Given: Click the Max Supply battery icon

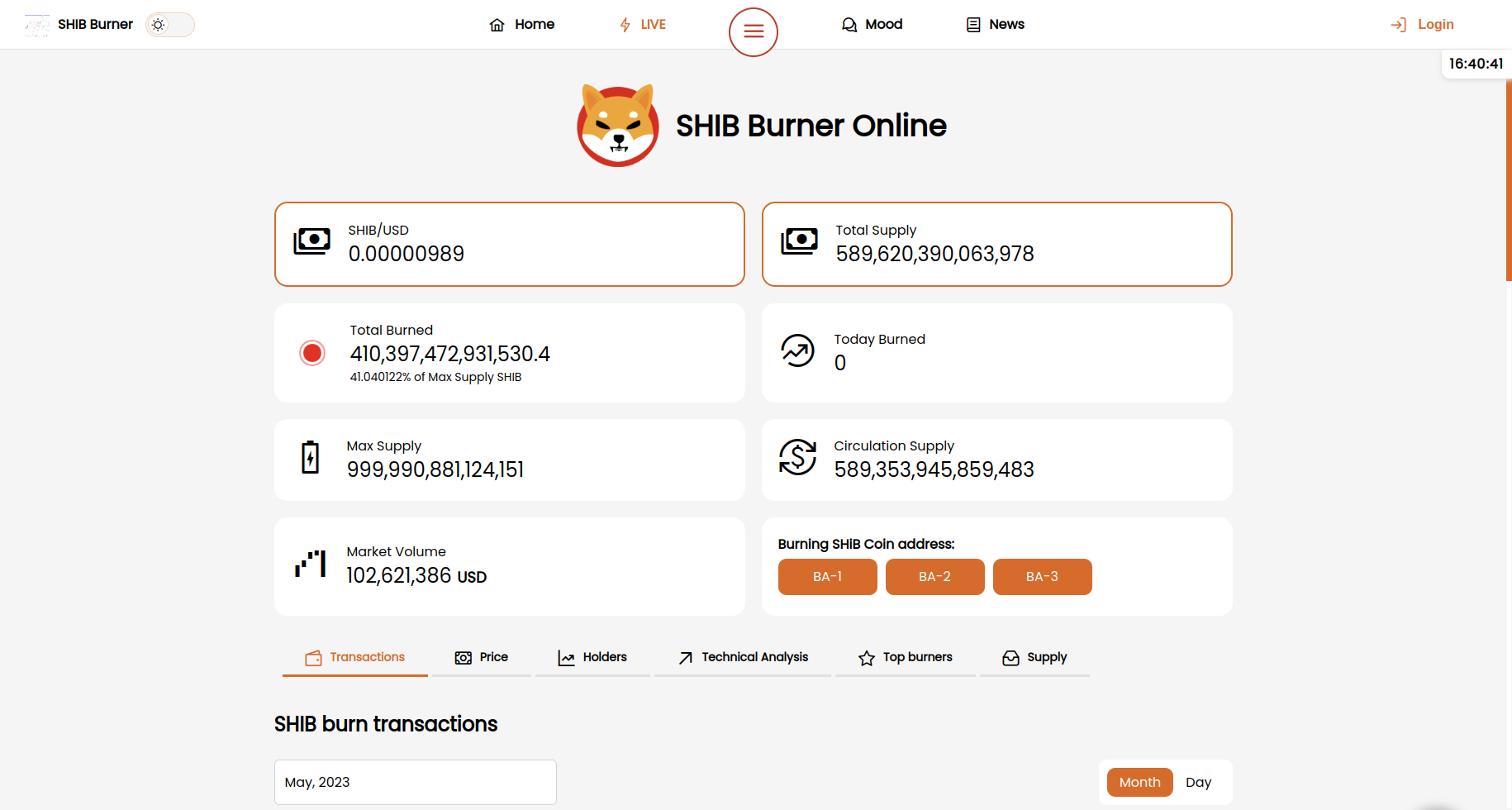Looking at the screenshot, I should click(311, 457).
